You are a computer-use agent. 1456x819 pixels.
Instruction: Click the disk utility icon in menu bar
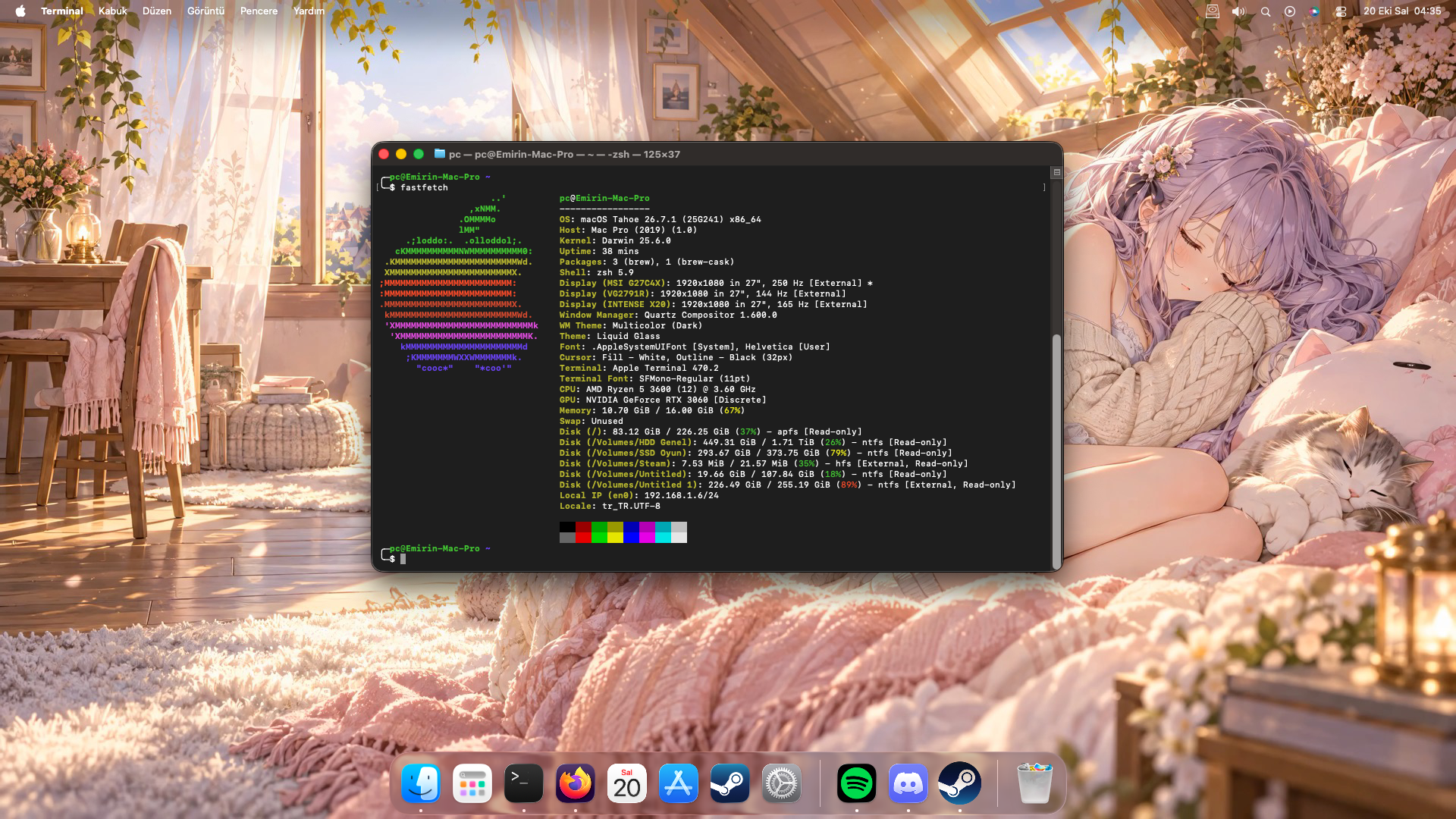click(x=1213, y=11)
